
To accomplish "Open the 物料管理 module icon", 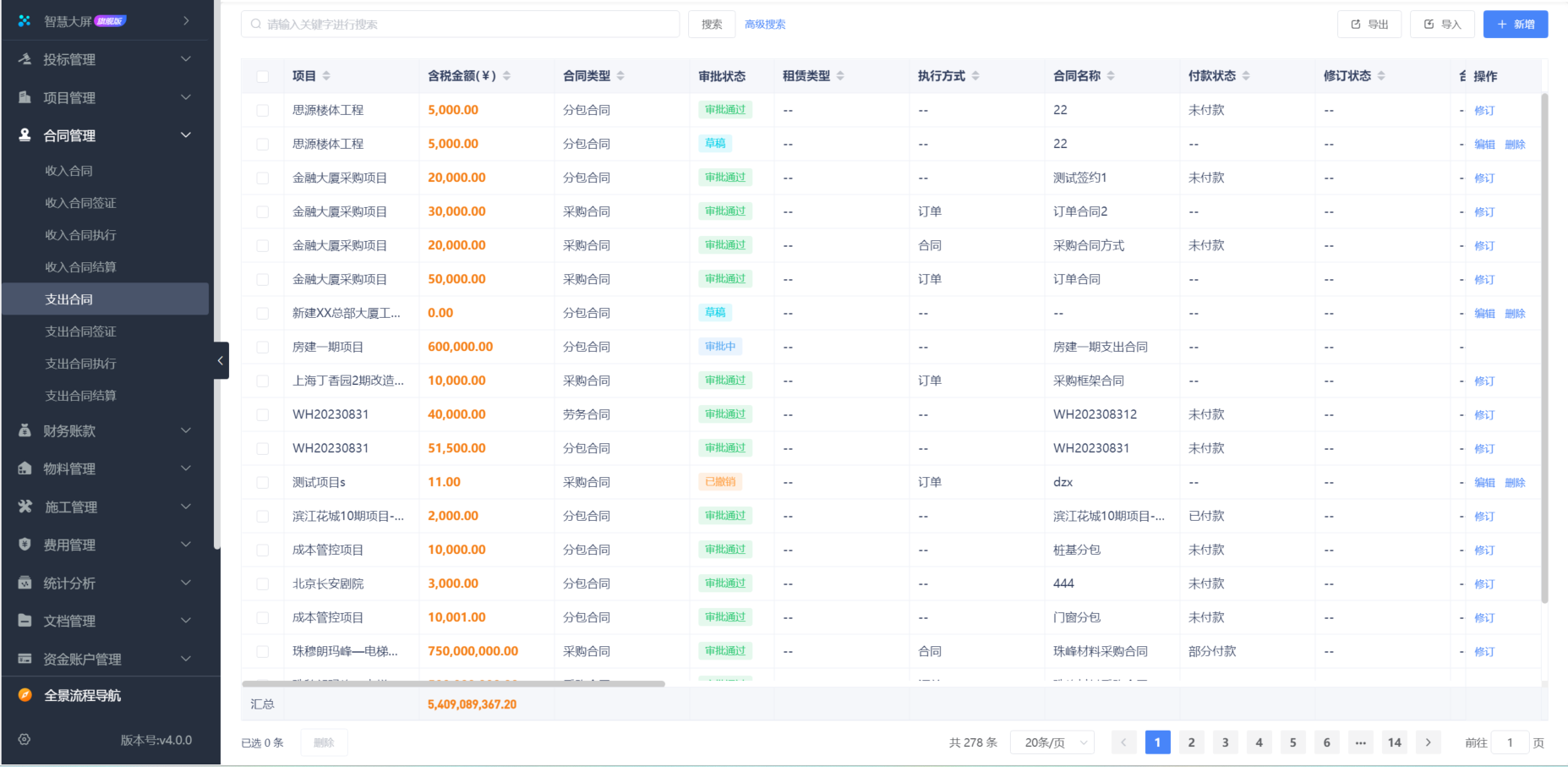I will [x=24, y=468].
